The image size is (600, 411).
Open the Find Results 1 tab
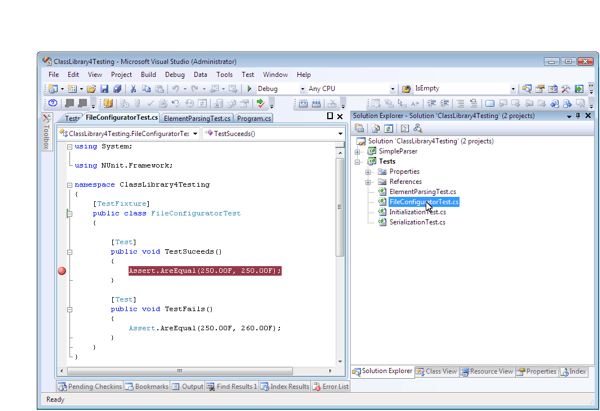pos(232,387)
